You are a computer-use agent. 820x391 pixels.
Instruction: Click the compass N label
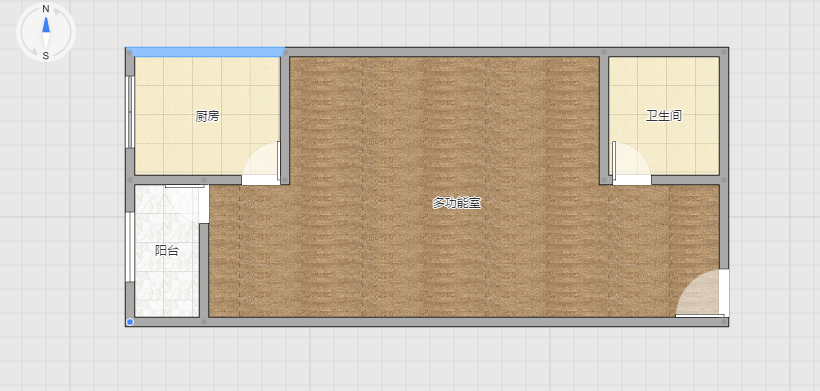46,9
